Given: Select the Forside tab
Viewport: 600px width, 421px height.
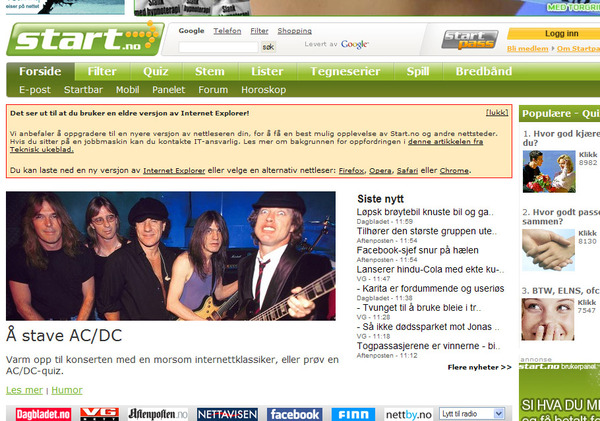Looking at the screenshot, I should [40, 72].
